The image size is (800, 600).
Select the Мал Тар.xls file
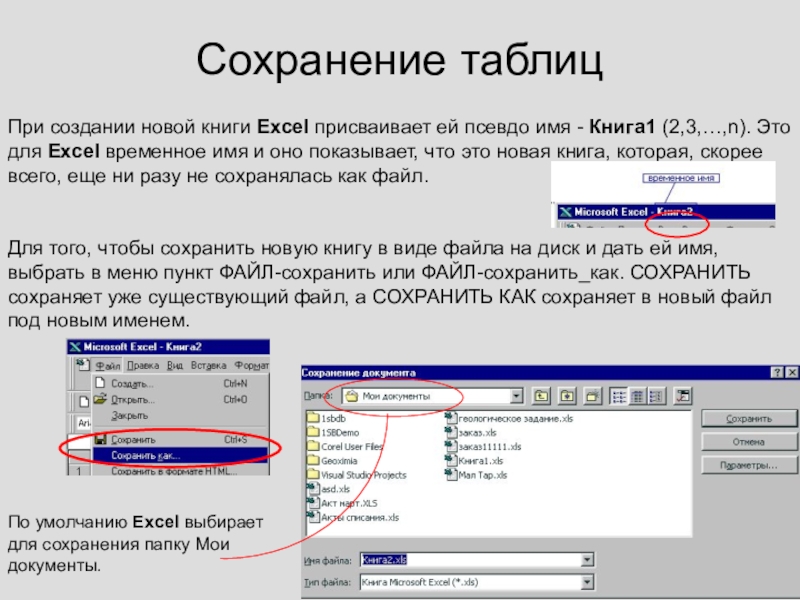(477, 475)
